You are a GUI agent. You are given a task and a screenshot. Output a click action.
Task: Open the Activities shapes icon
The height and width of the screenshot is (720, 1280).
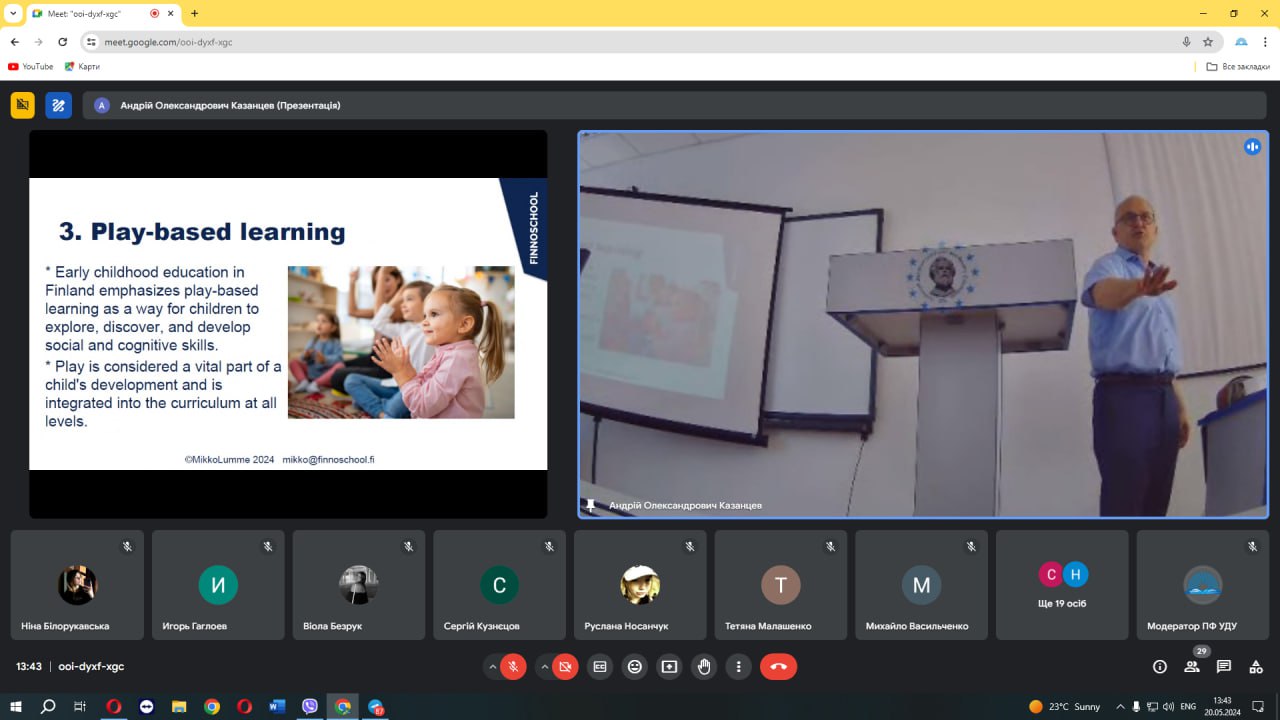[x=1256, y=667]
